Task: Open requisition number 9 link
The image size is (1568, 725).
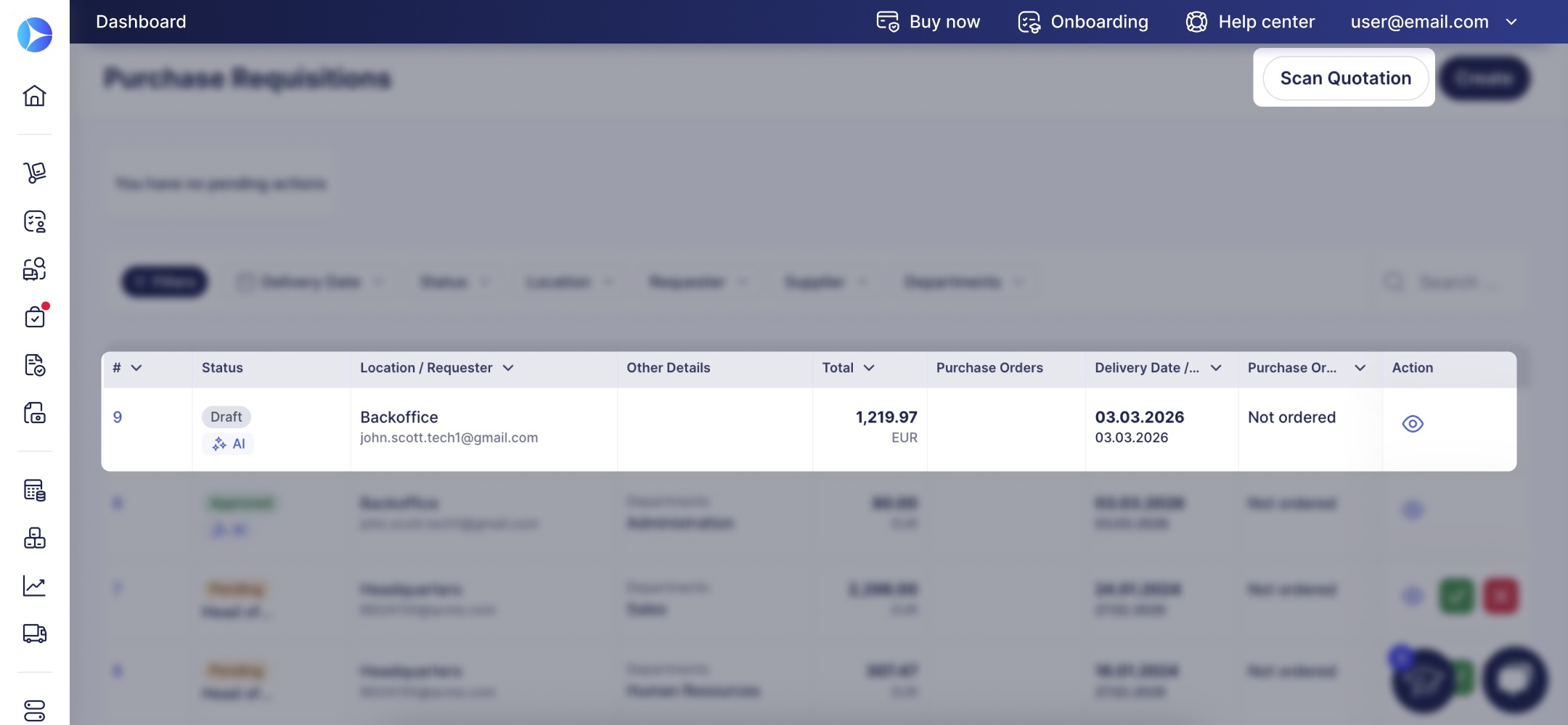Action: 118,417
